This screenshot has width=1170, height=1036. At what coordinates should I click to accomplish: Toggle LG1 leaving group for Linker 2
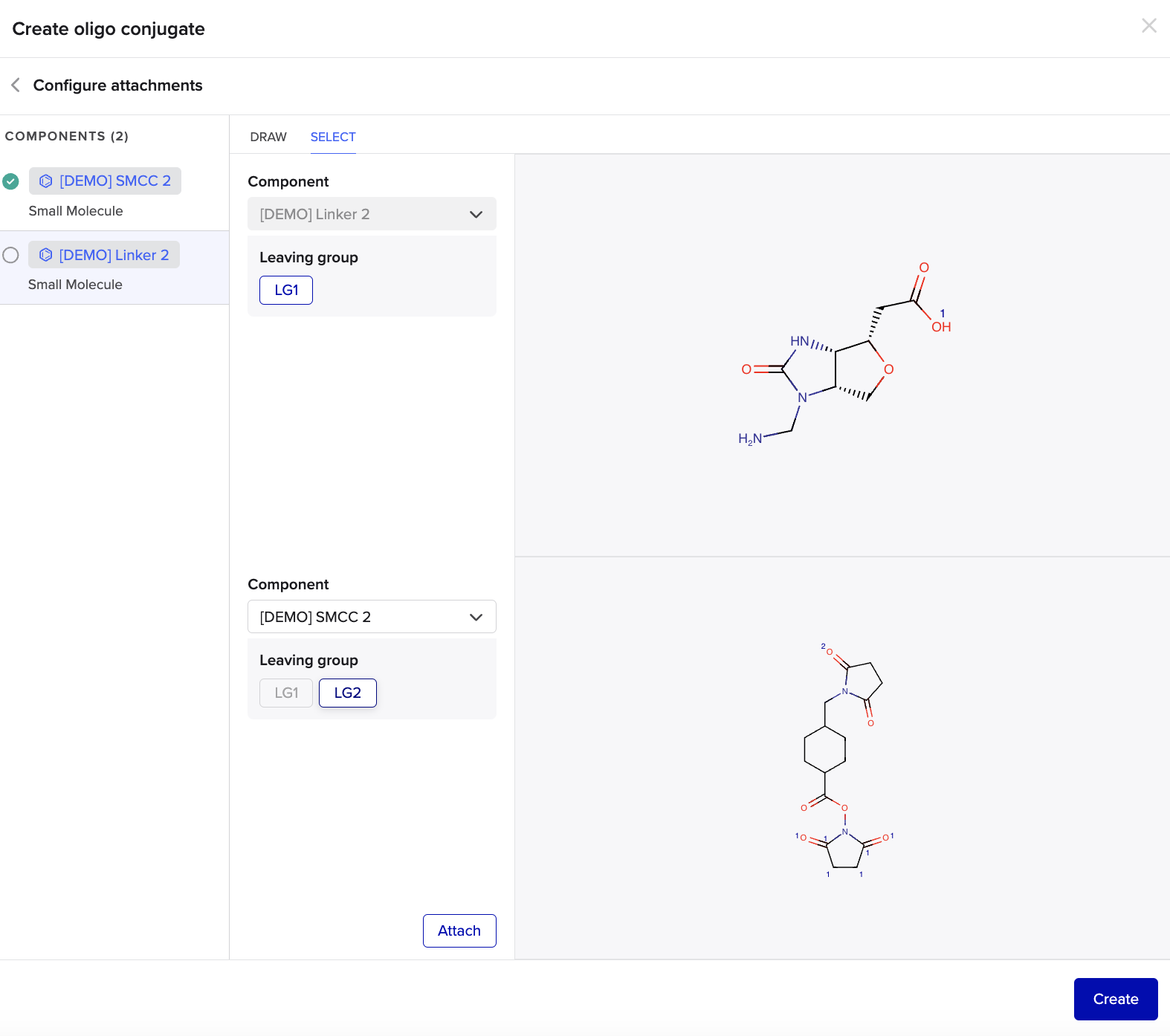pos(286,290)
